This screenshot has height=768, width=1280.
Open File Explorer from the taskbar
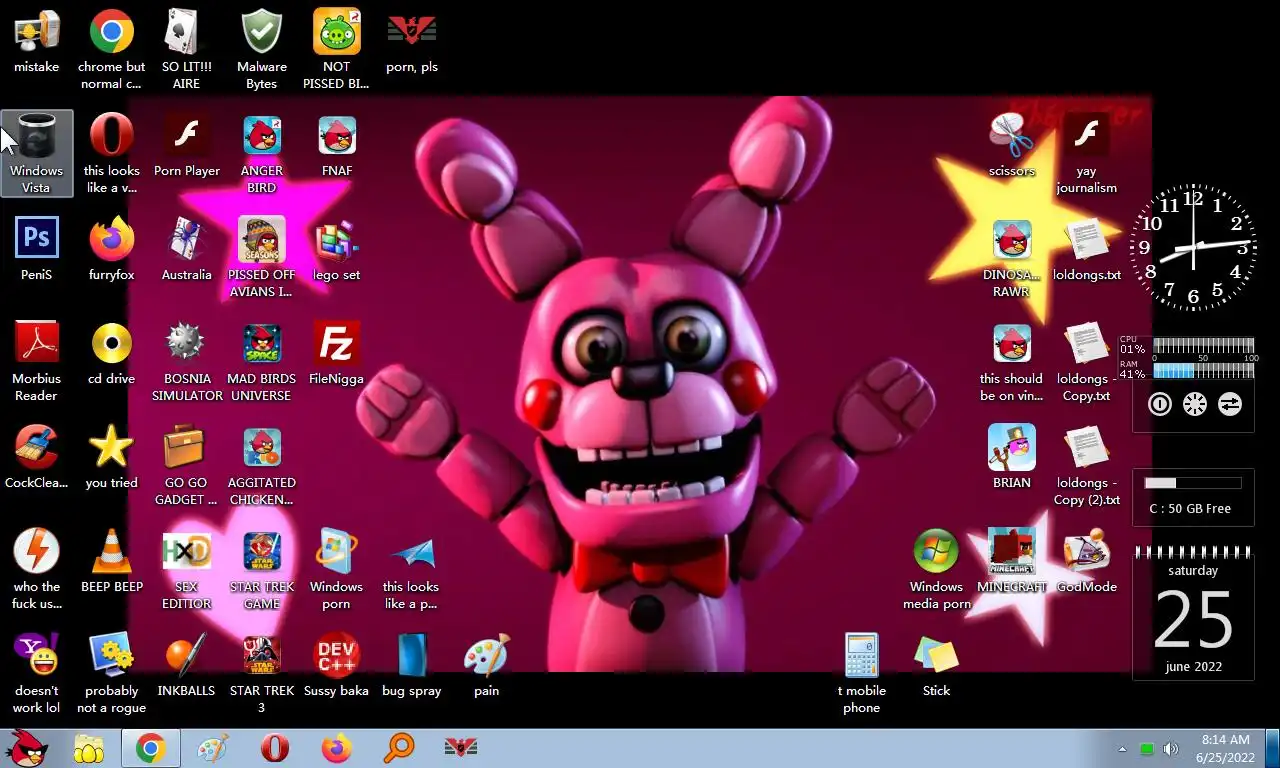coord(89,748)
